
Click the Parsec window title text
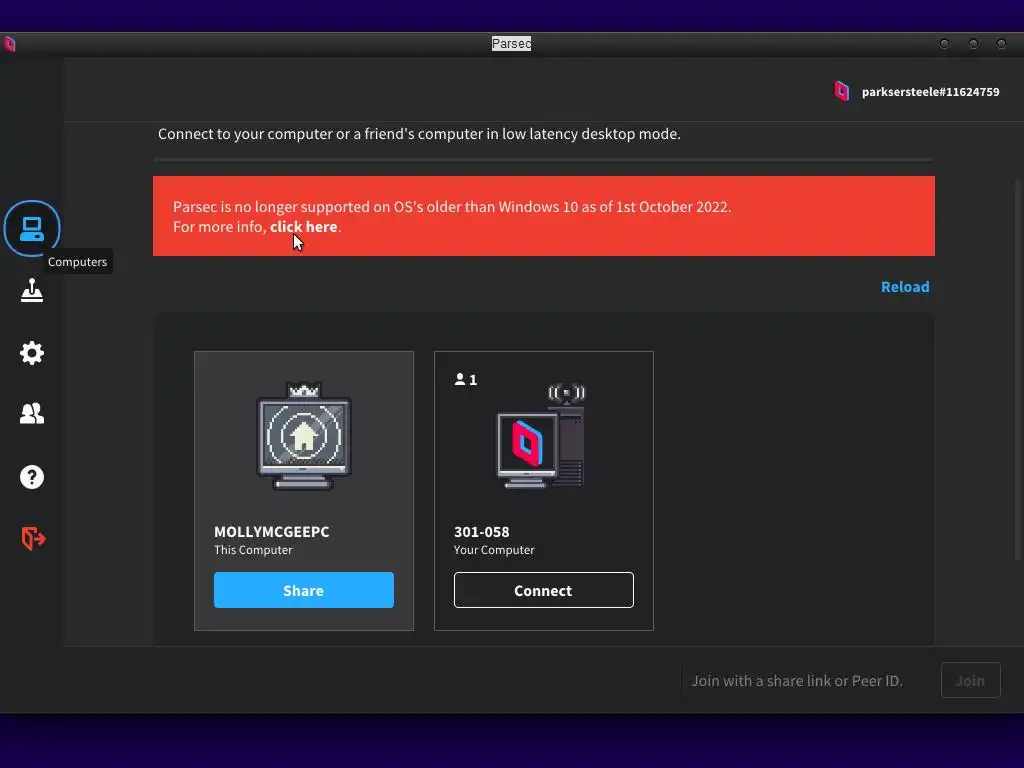click(x=511, y=44)
